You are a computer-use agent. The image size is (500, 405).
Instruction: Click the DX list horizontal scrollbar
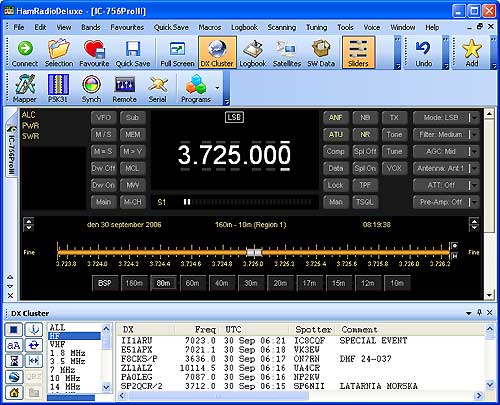coord(218,396)
